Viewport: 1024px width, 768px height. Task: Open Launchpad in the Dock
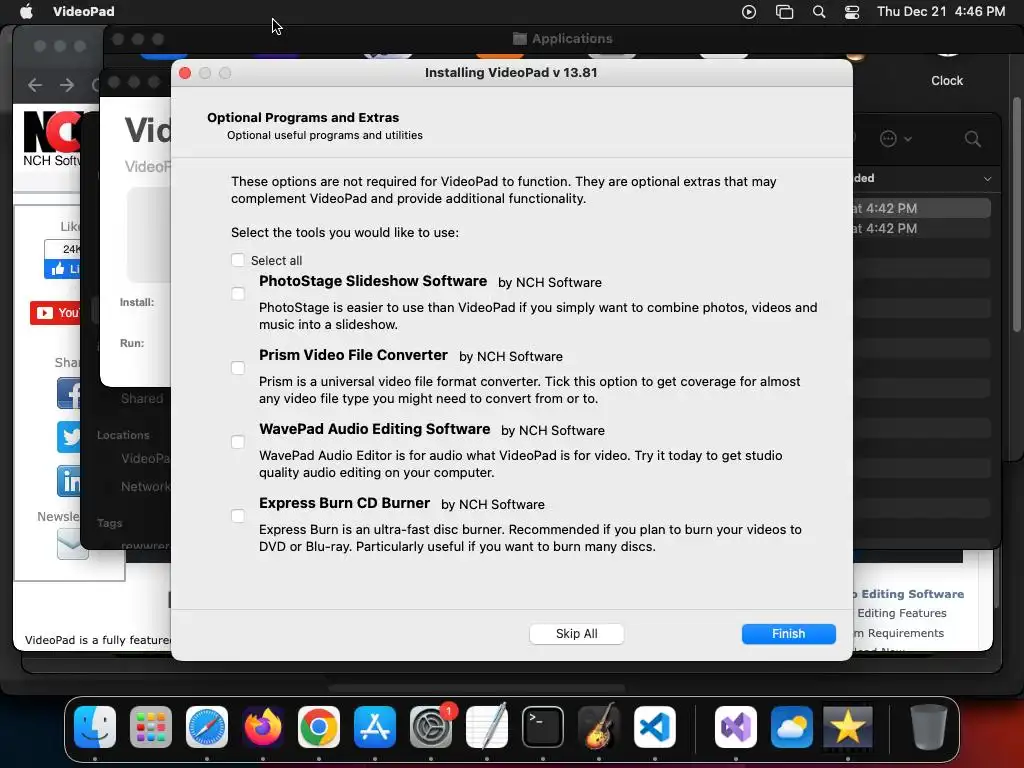click(x=151, y=727)
